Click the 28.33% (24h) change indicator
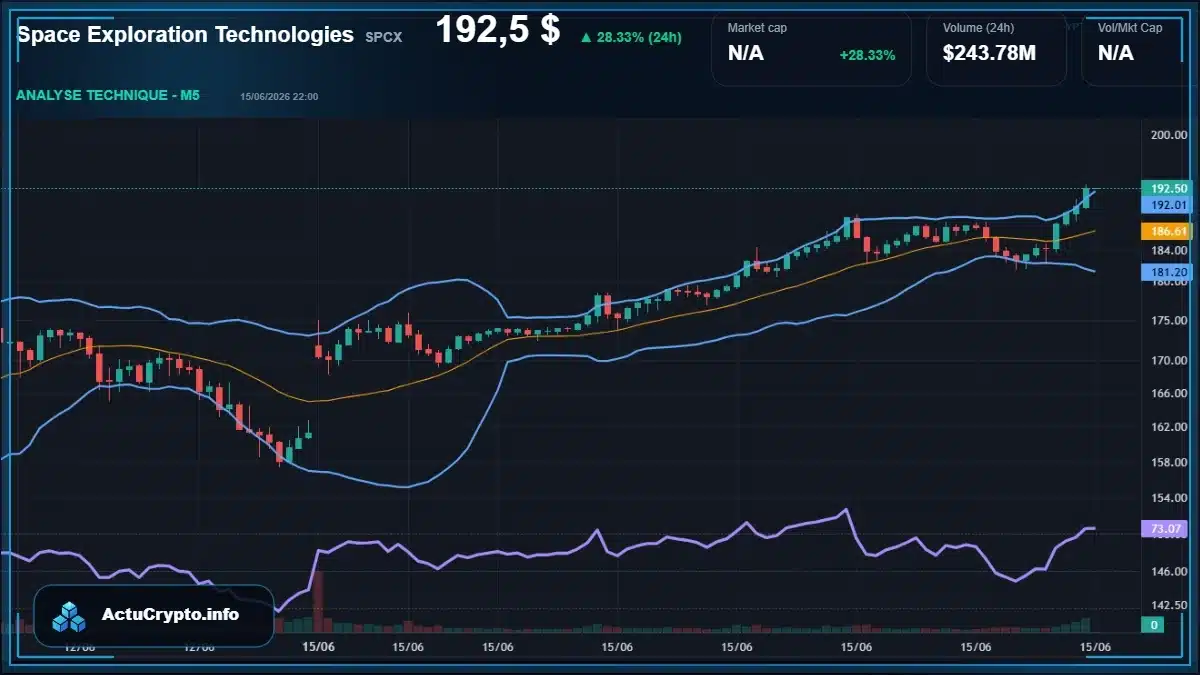Image resolution: width=1200 pixels, height=675 pixels. click(631, 37)
